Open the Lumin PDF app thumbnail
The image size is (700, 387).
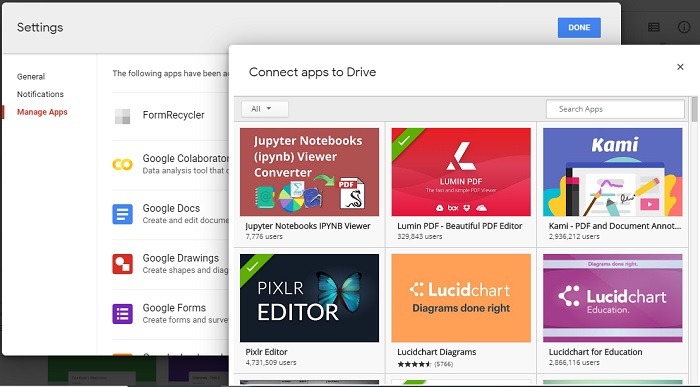coord(461,172)
